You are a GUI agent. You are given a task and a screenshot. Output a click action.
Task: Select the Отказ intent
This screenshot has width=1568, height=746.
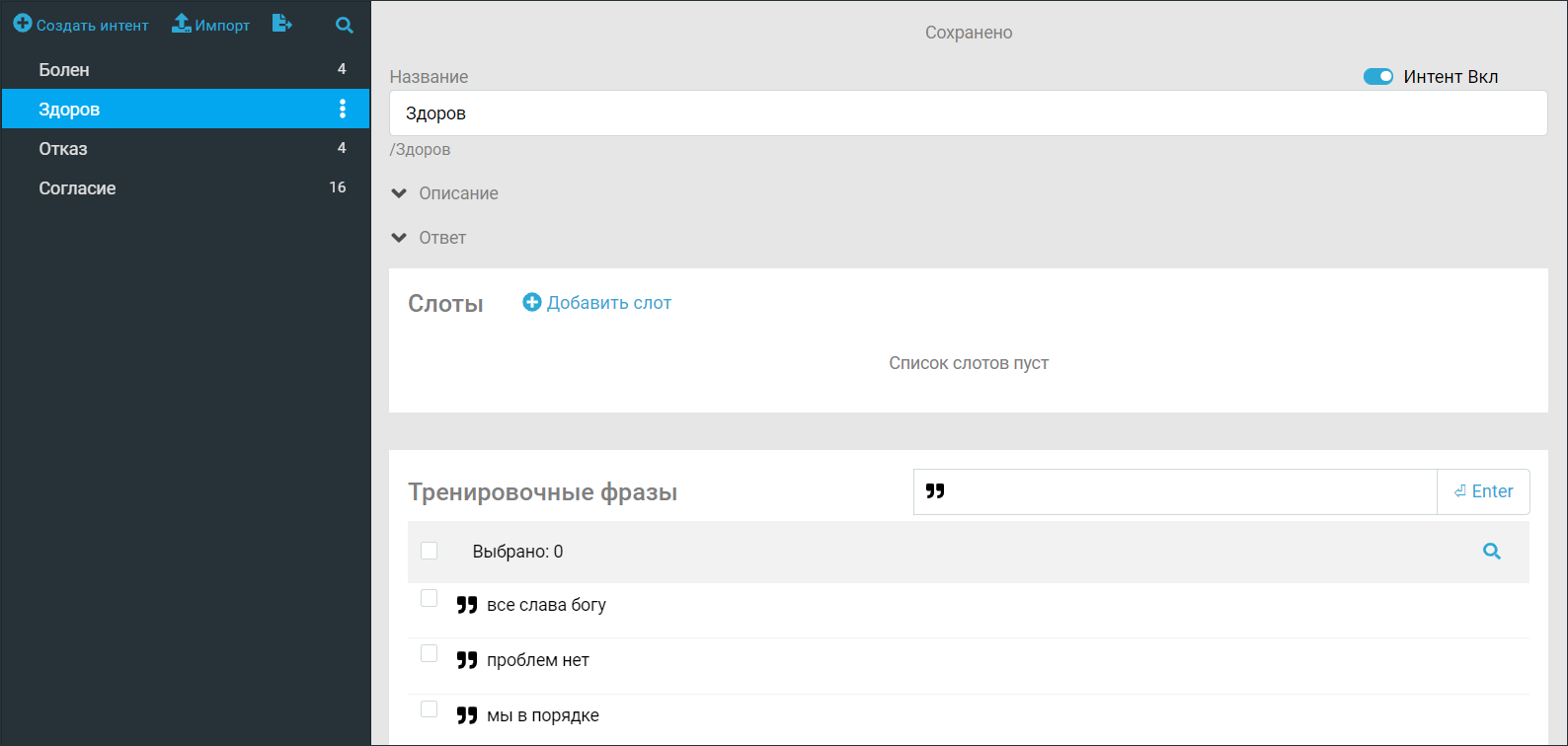click(186, 148)
